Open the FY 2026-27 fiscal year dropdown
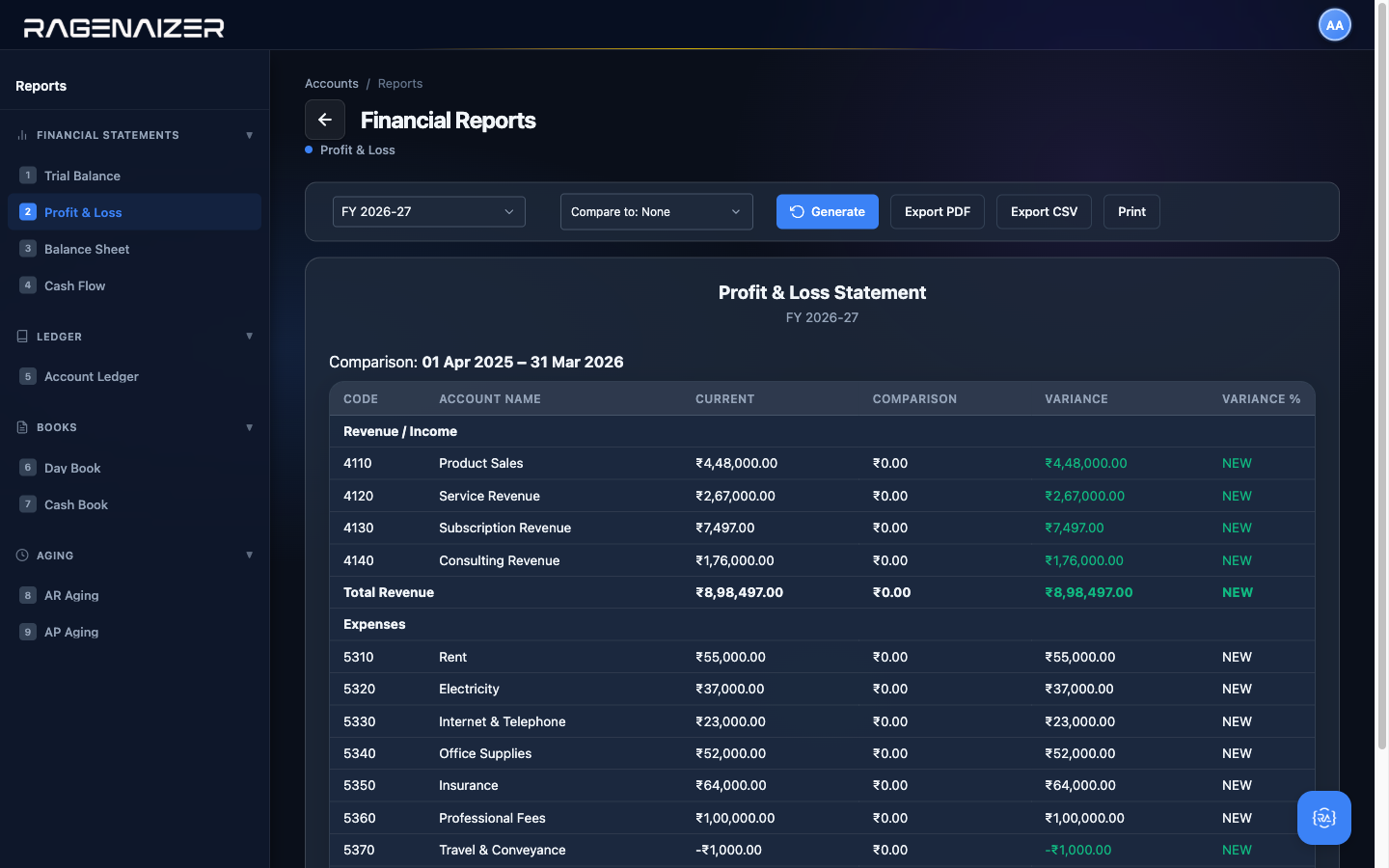The image size is (1389, 868). pyautogui.click(x=429, y=211)
